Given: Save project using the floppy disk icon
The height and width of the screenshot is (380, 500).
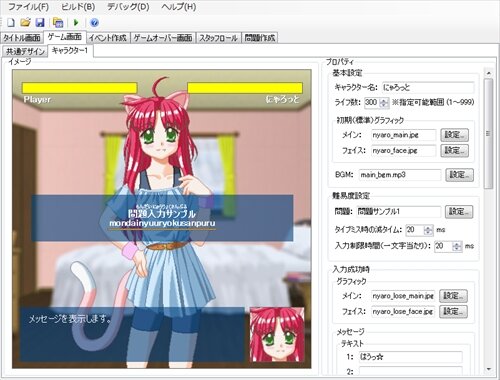Looking at the screenshot, I should (x=40, y=23).
